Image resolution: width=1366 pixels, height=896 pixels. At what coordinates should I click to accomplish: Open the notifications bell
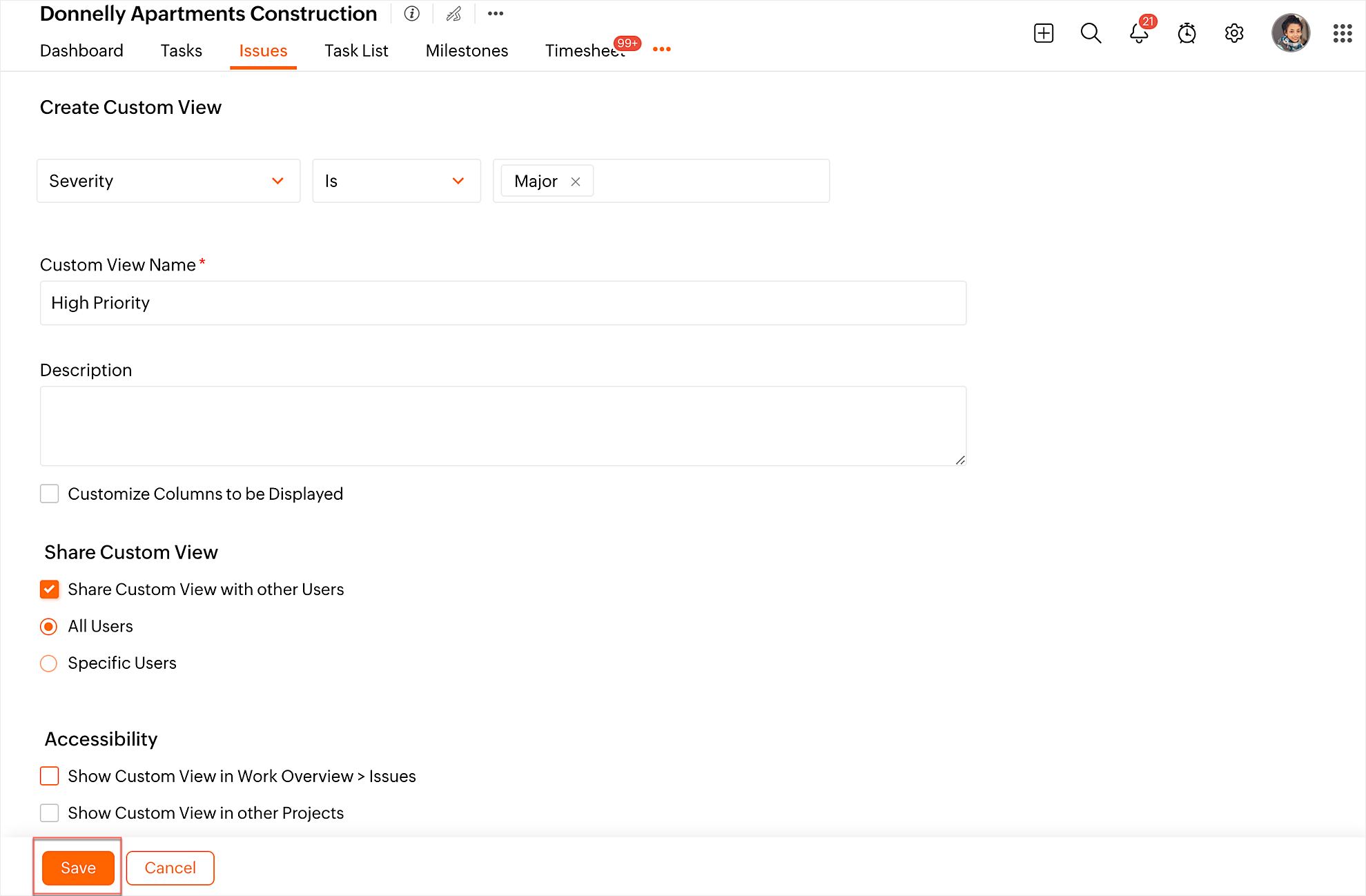1138,33
